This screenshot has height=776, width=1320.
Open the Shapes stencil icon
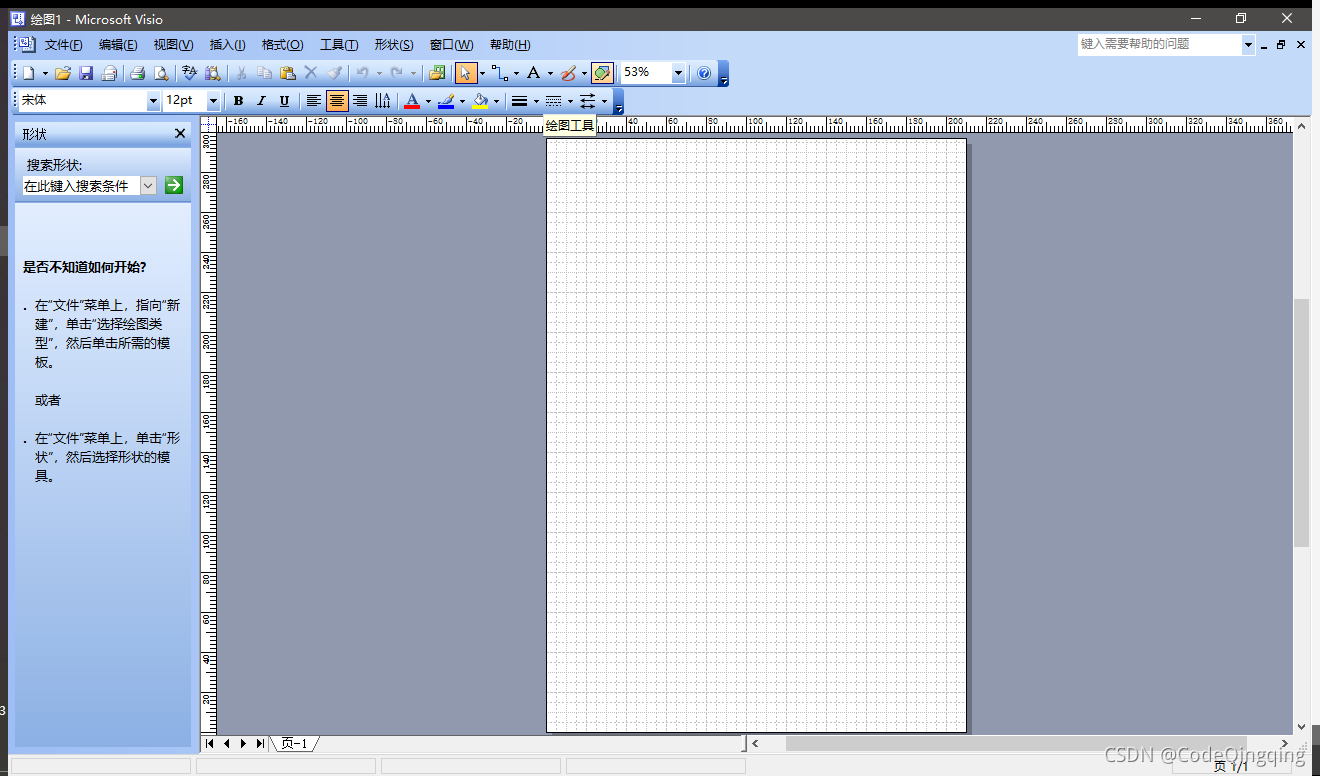(x=436, y=73)
